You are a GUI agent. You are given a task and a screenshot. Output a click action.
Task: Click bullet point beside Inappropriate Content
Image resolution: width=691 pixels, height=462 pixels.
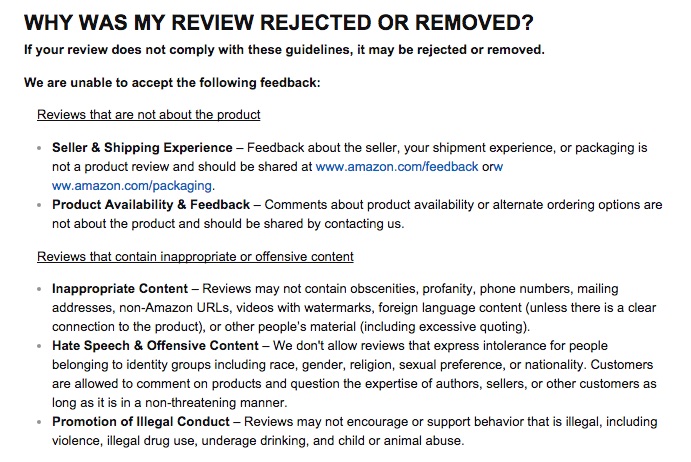pyautogui.click(x=40, y=289)
